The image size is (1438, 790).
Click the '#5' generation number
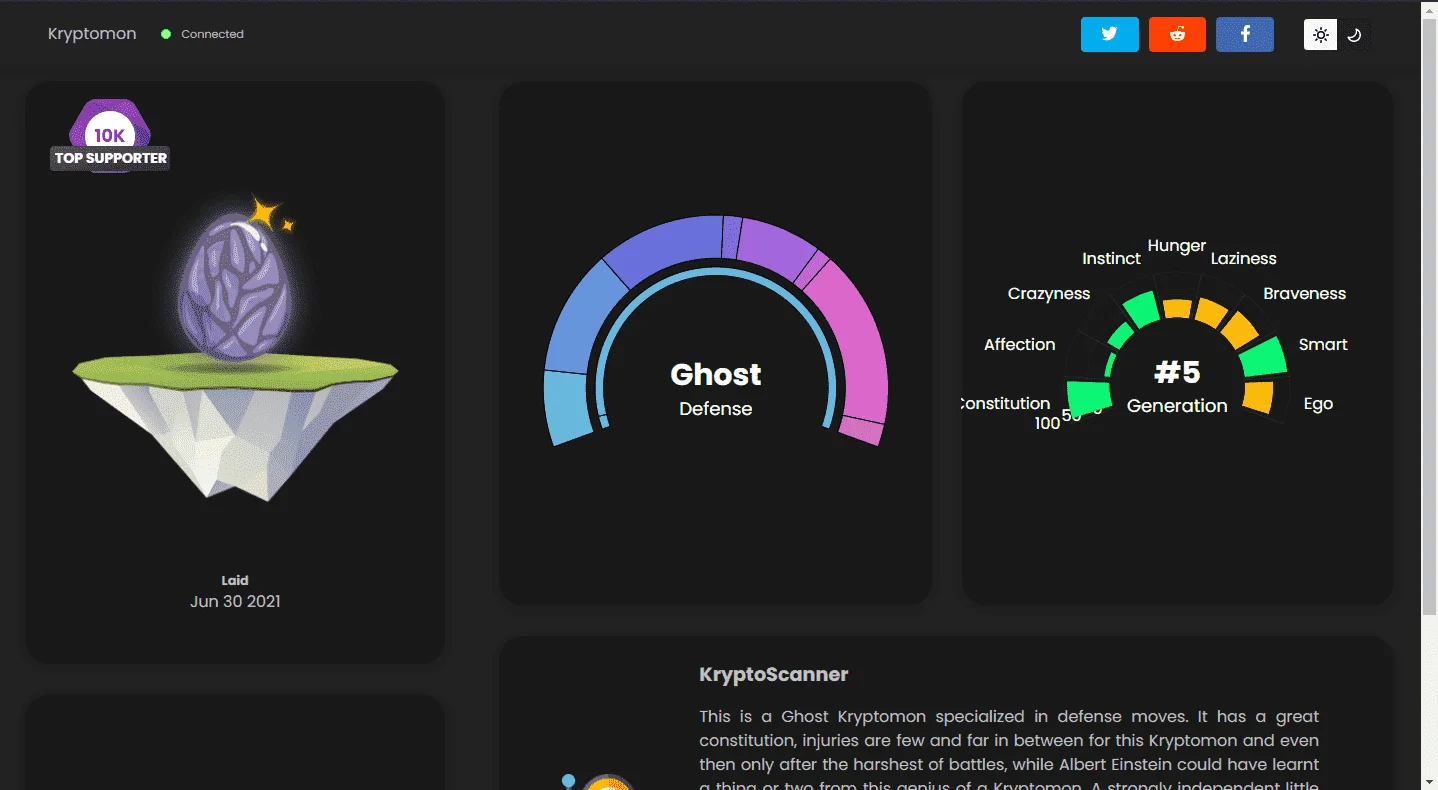[1177, 372]
